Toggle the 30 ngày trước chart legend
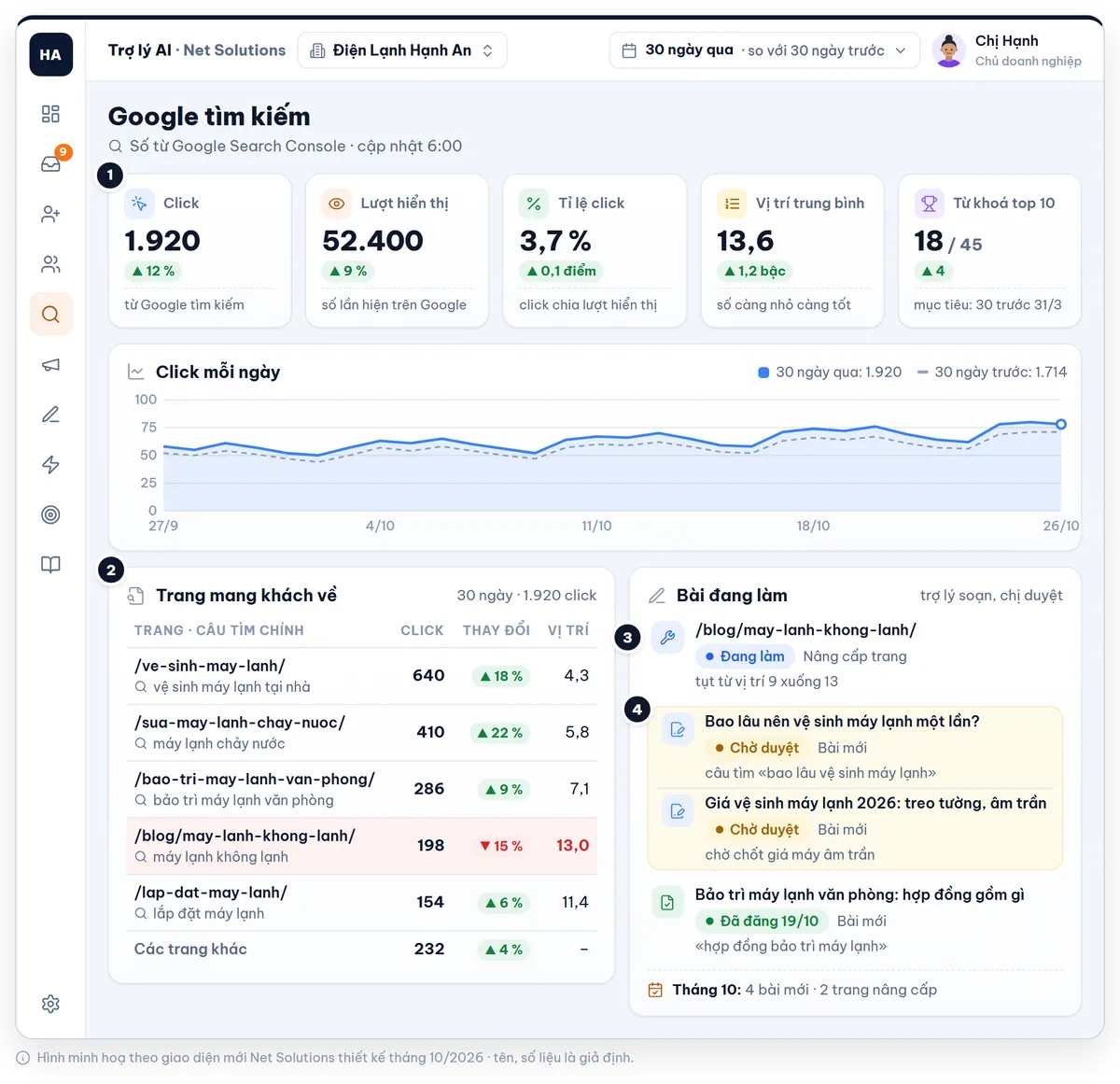1120x1084 pixels. 991,372
